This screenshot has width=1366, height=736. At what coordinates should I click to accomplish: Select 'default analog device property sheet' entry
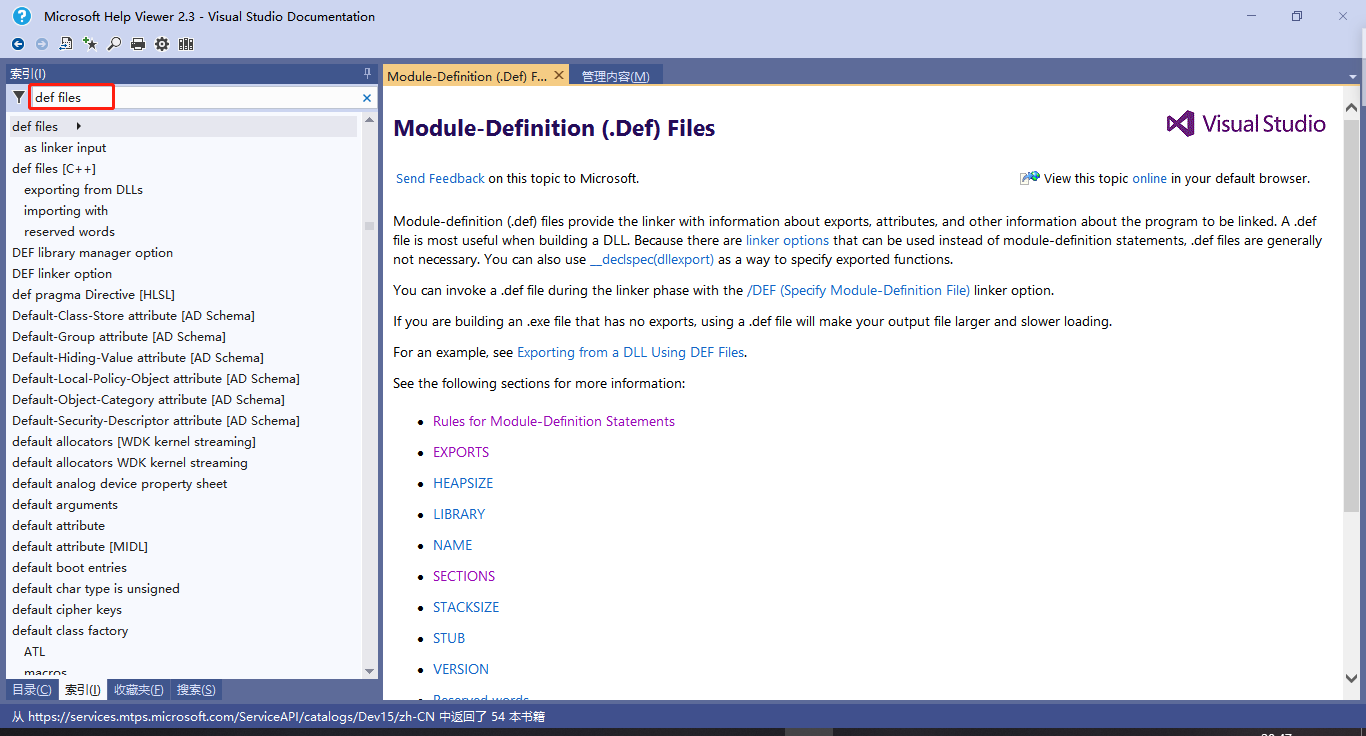119,483
